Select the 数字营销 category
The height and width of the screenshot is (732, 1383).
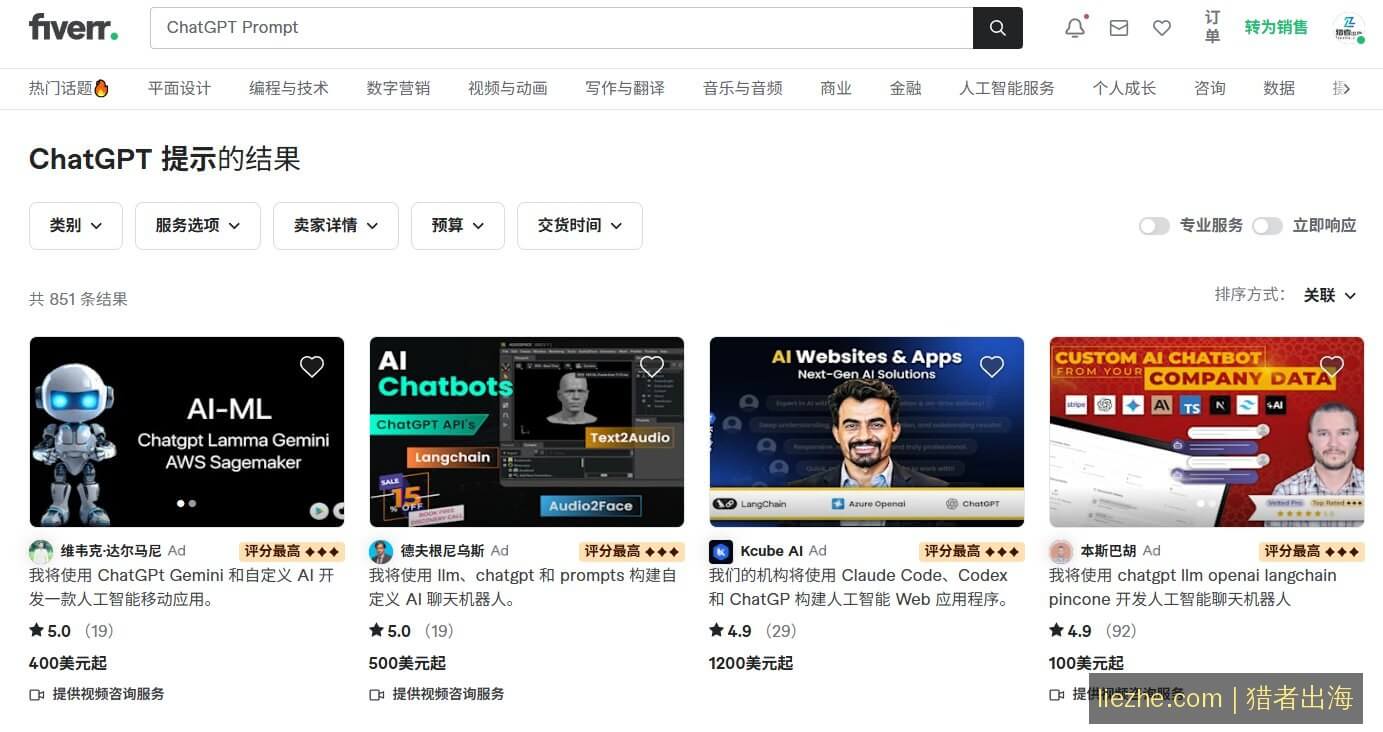[398, 88]
